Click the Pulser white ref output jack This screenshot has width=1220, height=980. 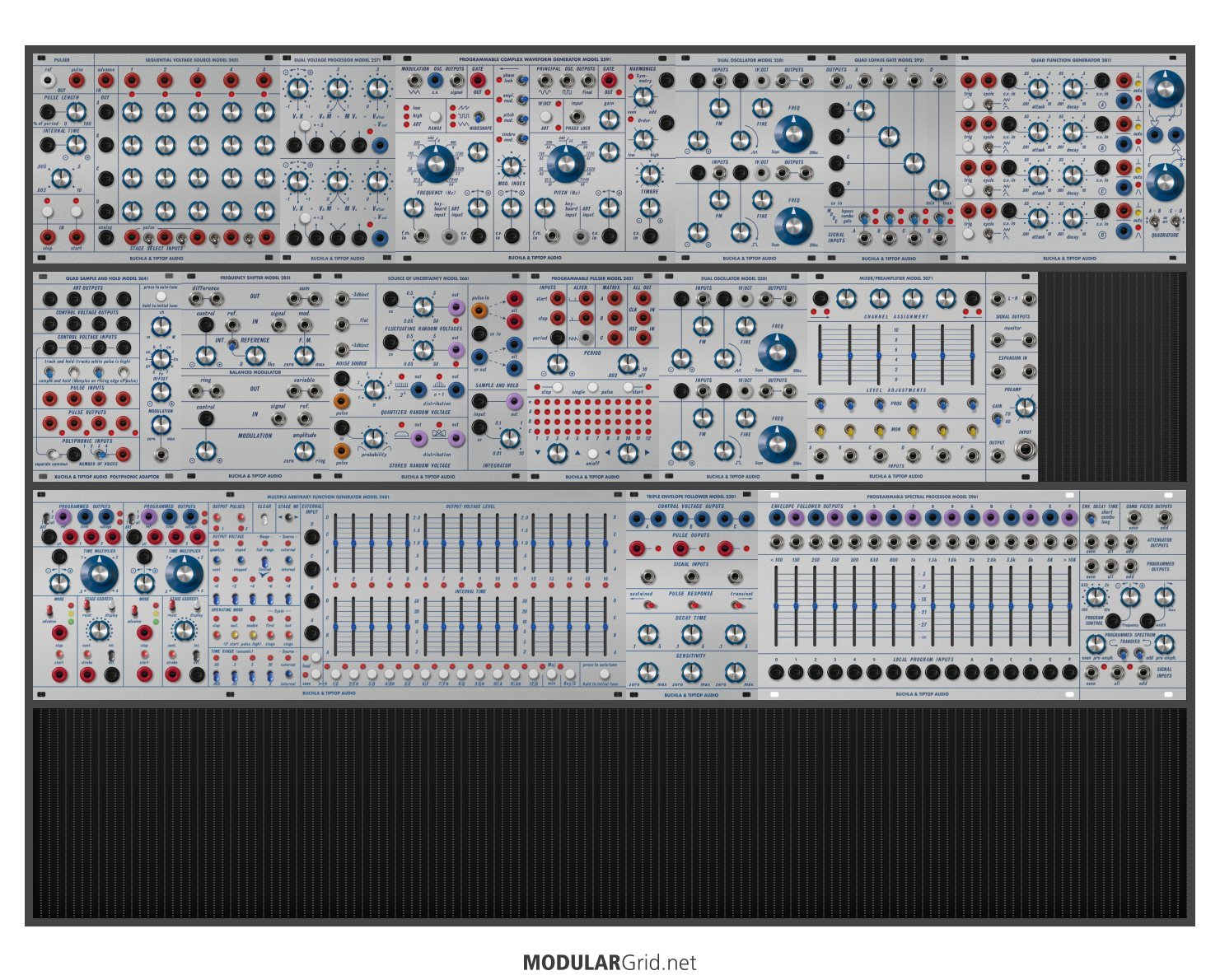click(48, 82)
